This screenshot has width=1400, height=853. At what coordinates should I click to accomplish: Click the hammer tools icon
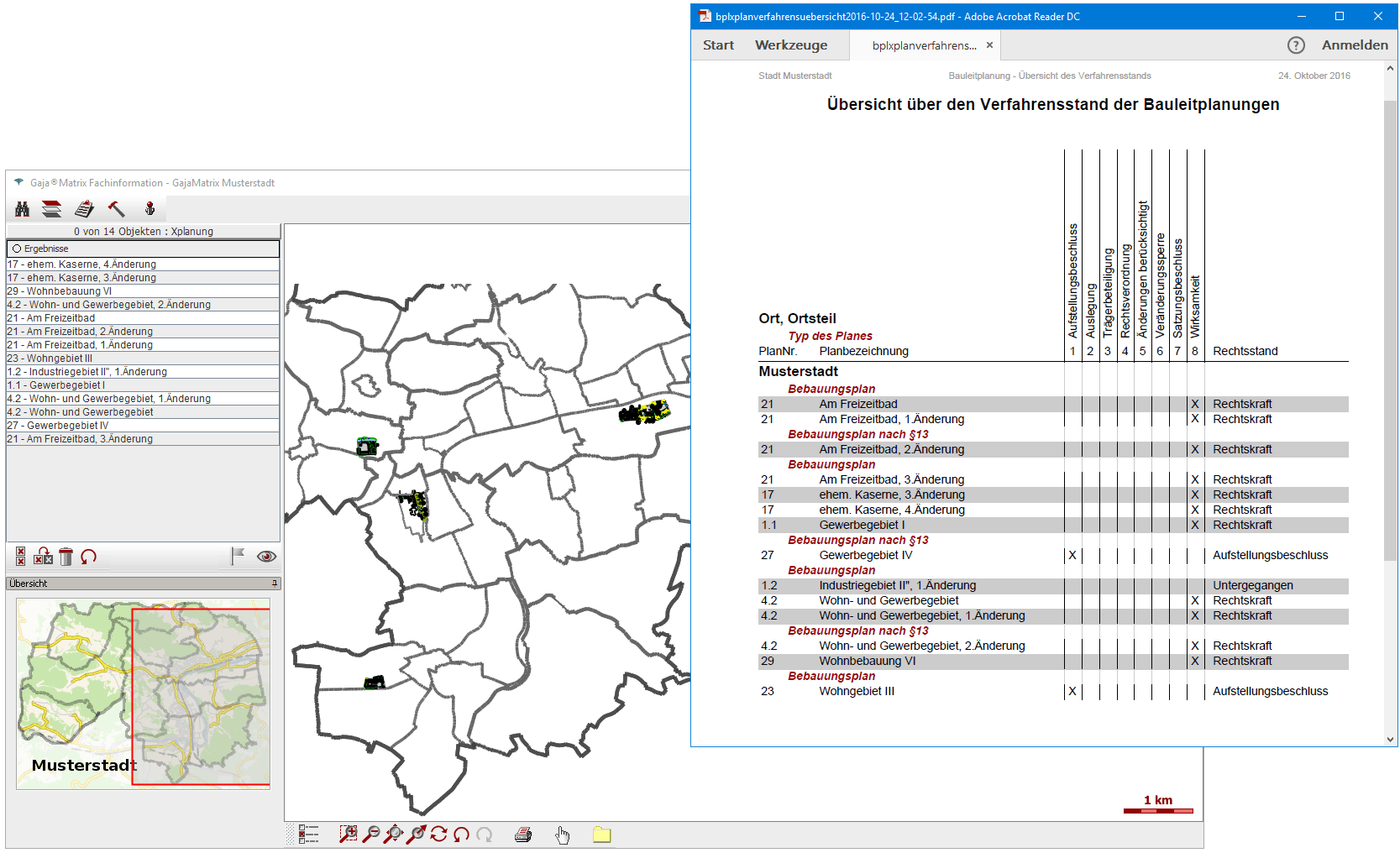116,209
